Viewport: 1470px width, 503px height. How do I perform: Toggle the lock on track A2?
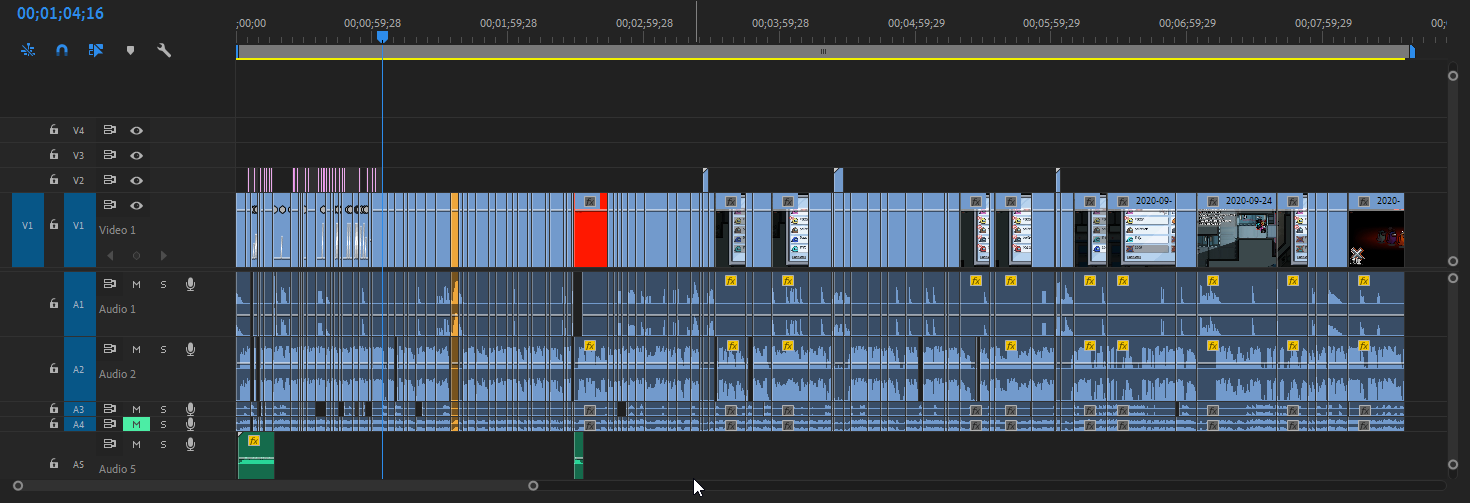coord(54,369)
